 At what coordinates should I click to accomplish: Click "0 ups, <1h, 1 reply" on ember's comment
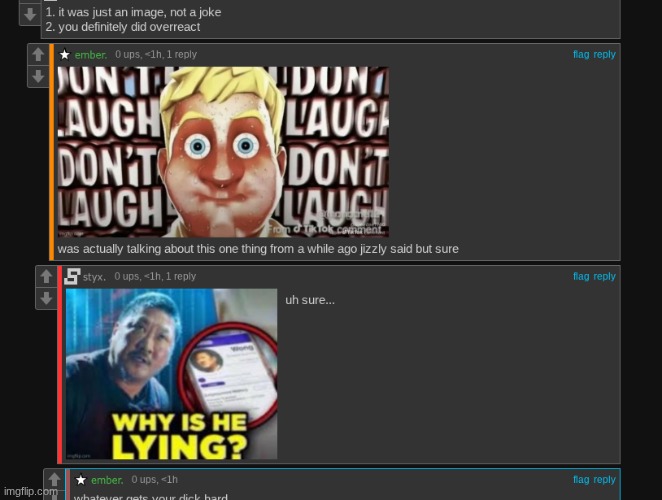(x=156, y=54)
